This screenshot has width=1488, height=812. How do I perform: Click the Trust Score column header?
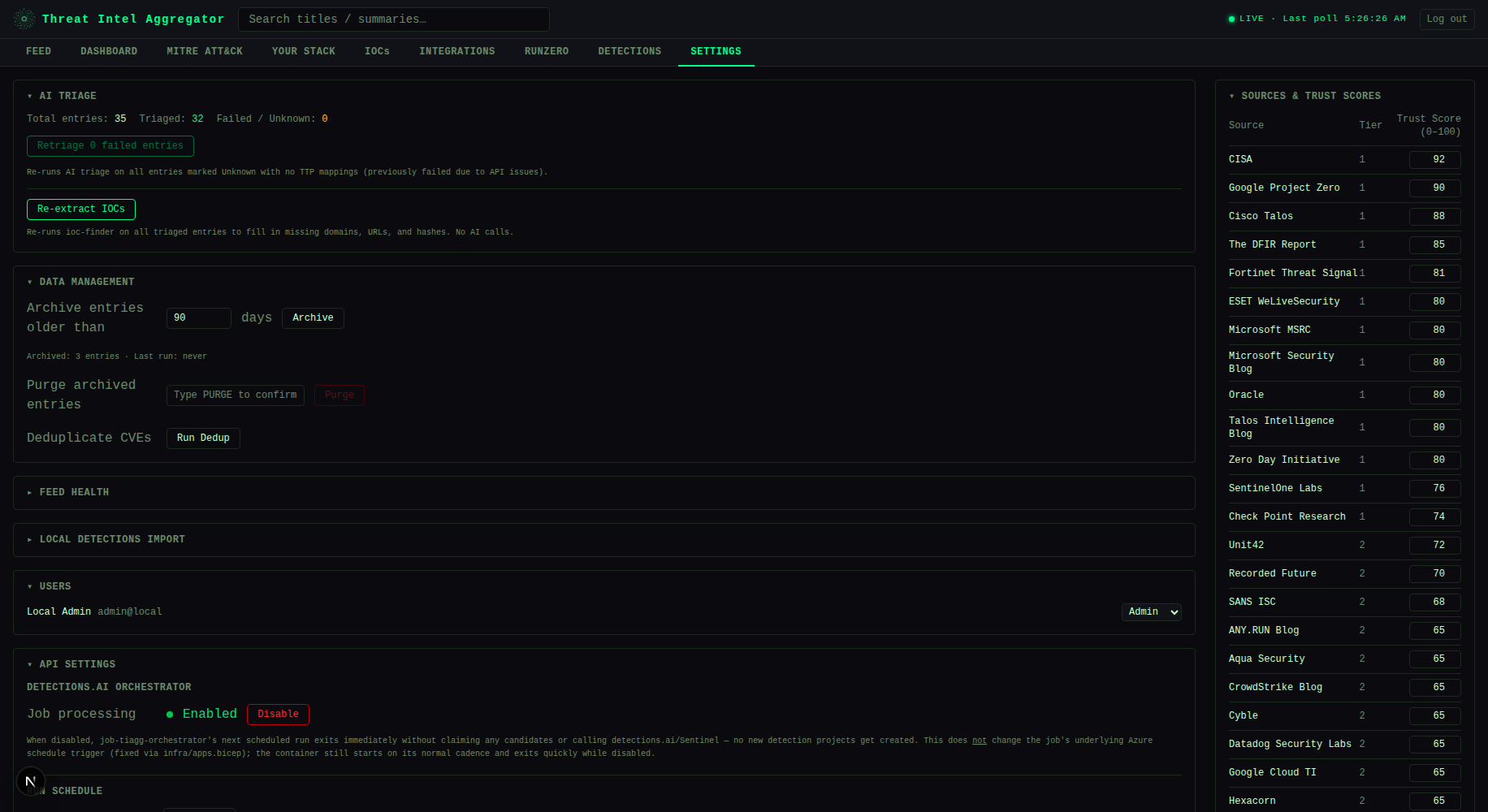click(x=1429, y=125)
